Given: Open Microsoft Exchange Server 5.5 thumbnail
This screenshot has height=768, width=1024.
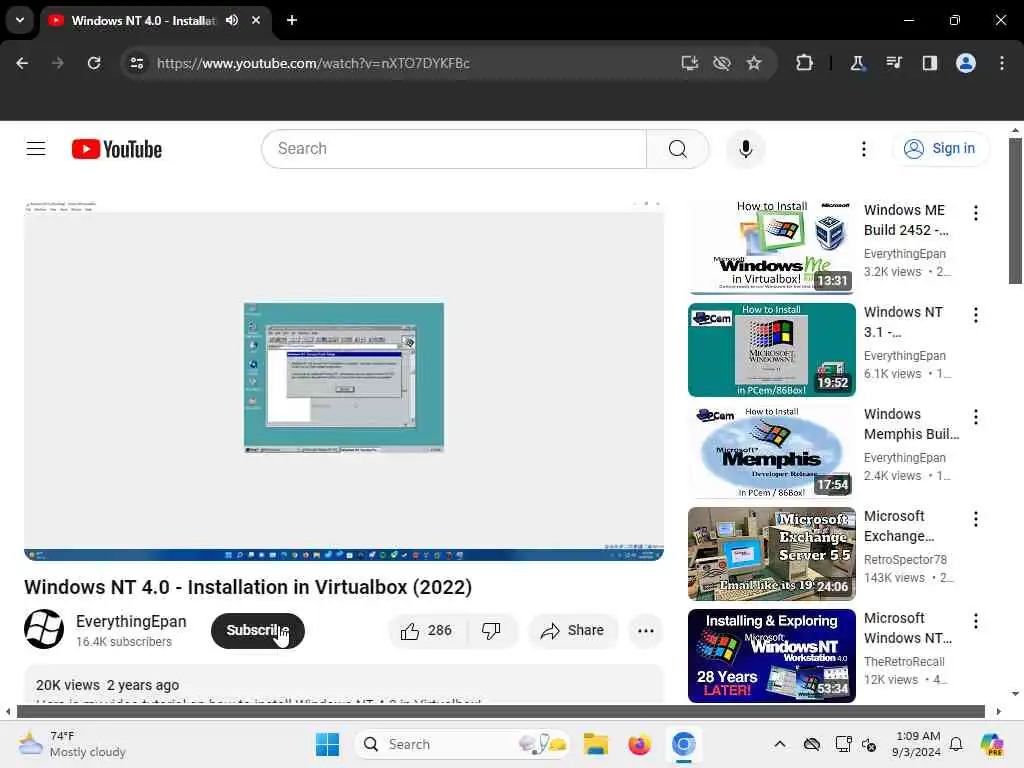Looking at the screenshot, I should pos(771,554).
